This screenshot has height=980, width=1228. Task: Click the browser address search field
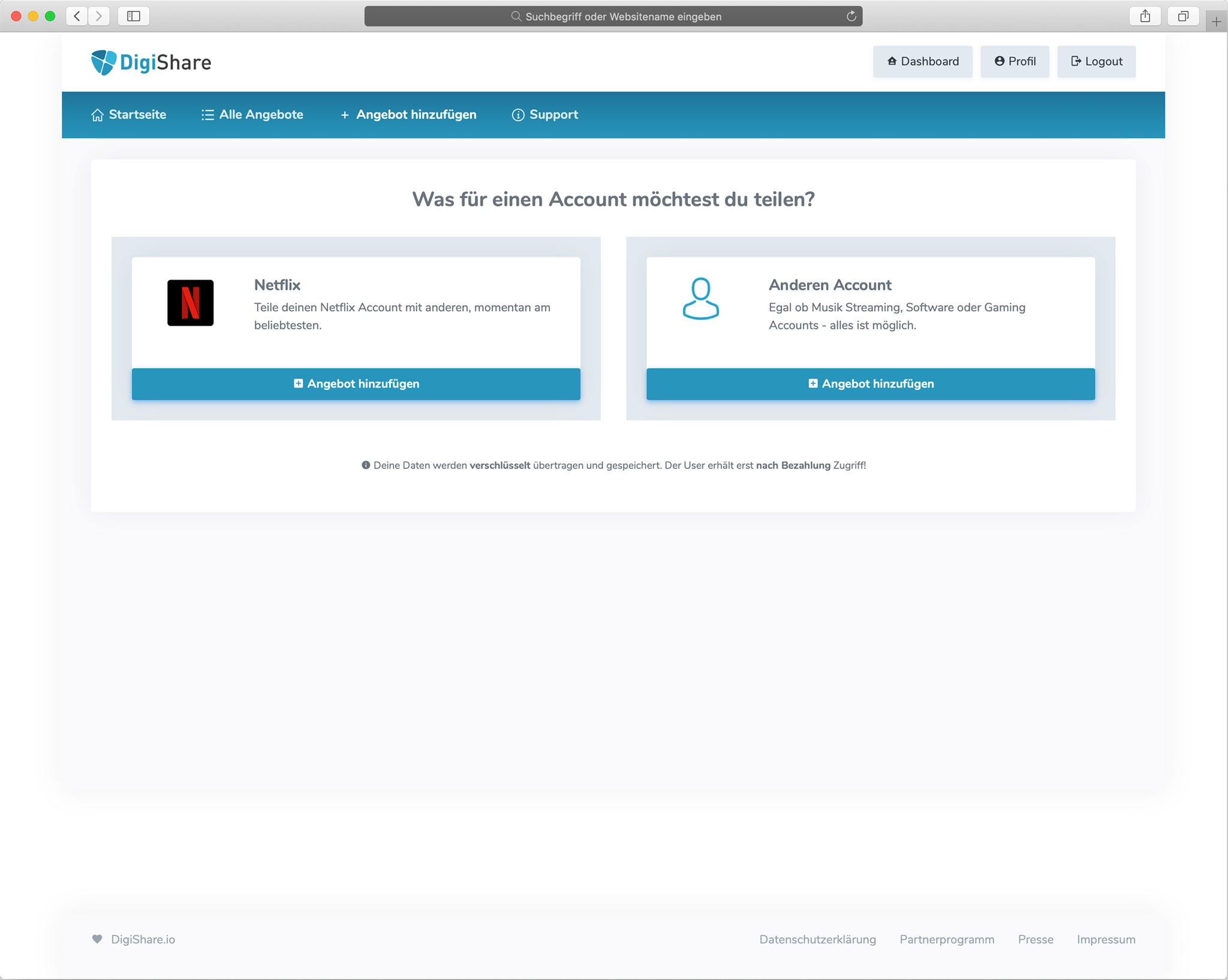click(613, 16)
